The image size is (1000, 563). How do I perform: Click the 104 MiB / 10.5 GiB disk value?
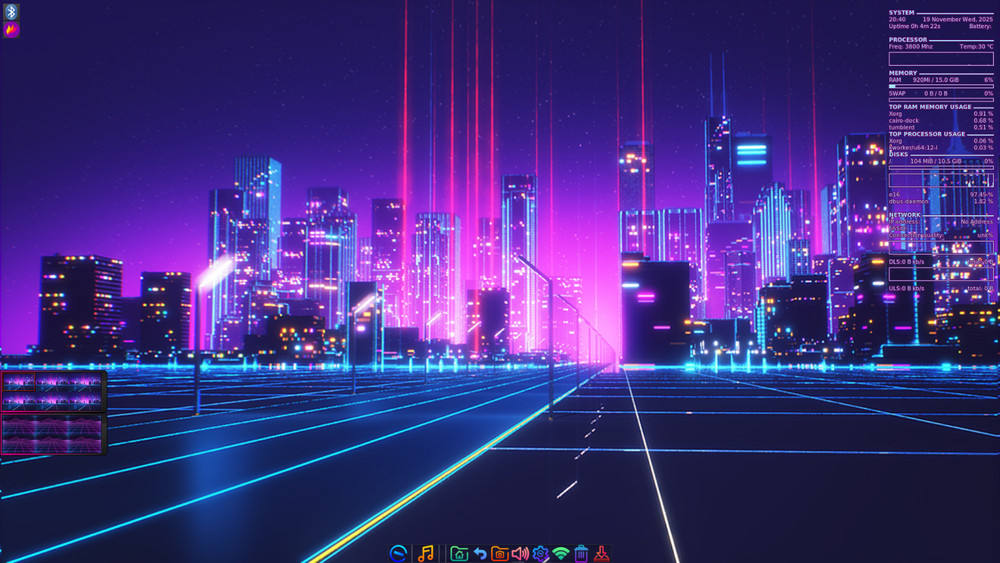click(x=935, y=161)
